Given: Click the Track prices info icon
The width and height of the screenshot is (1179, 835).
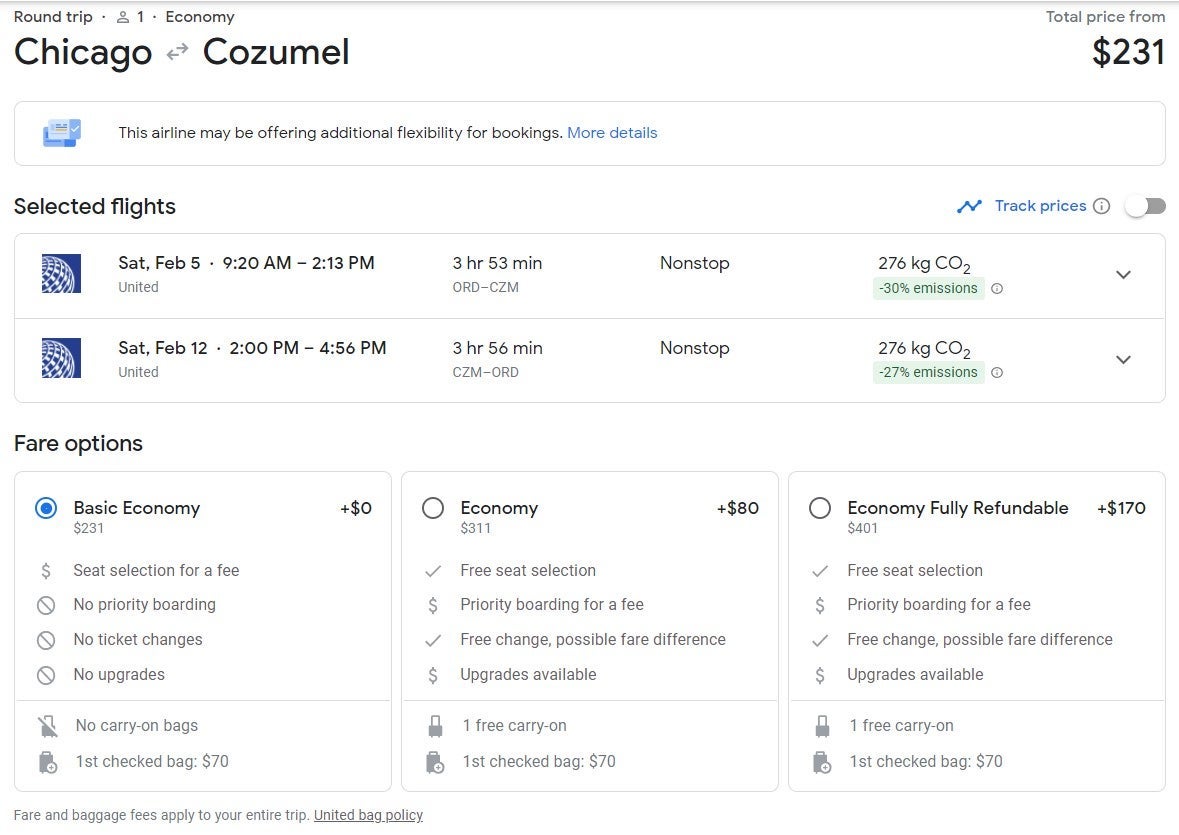Looking at the screenshot, I should tap(1101, 206).
